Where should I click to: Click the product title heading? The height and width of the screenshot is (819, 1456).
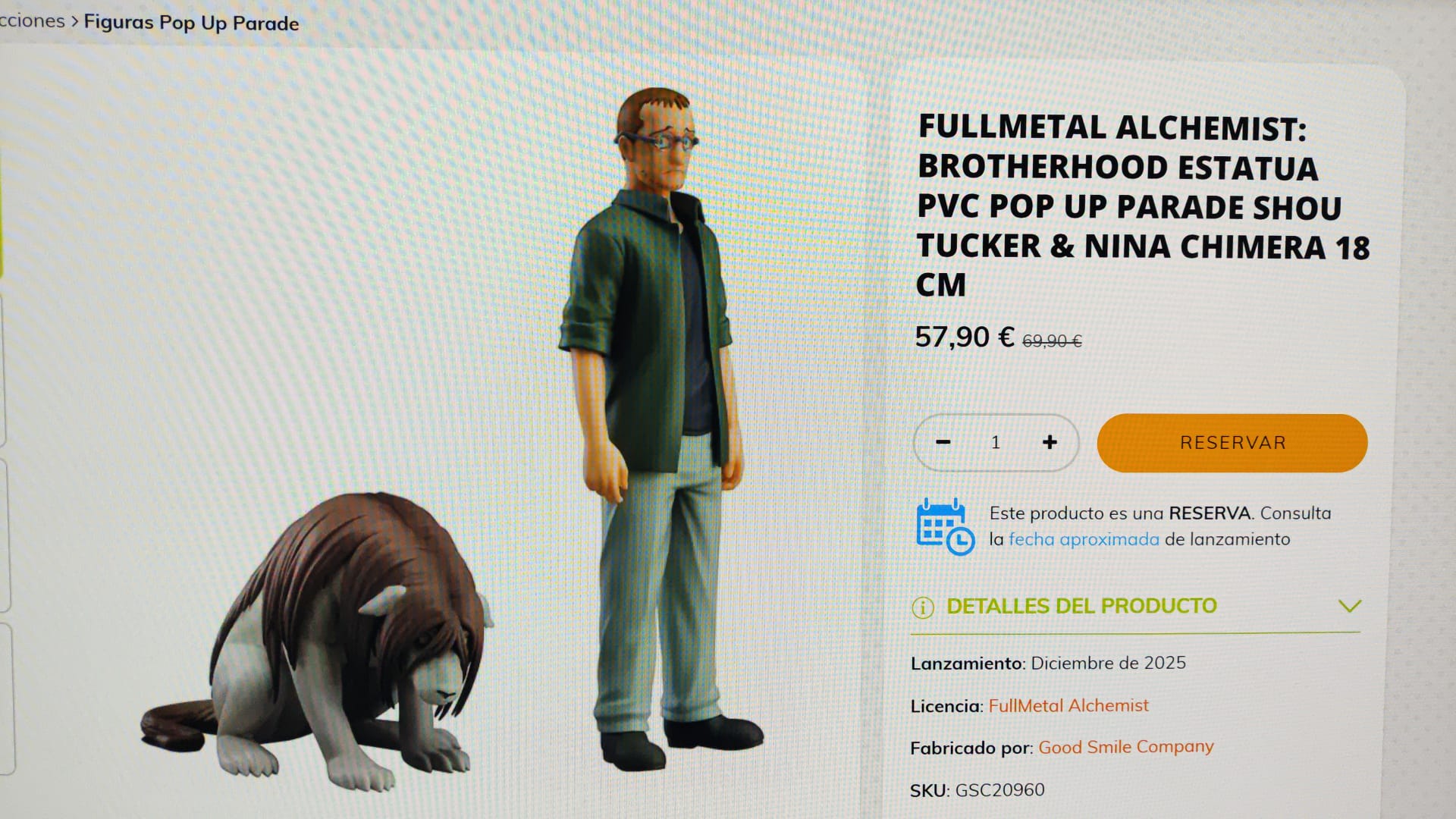1144,206
